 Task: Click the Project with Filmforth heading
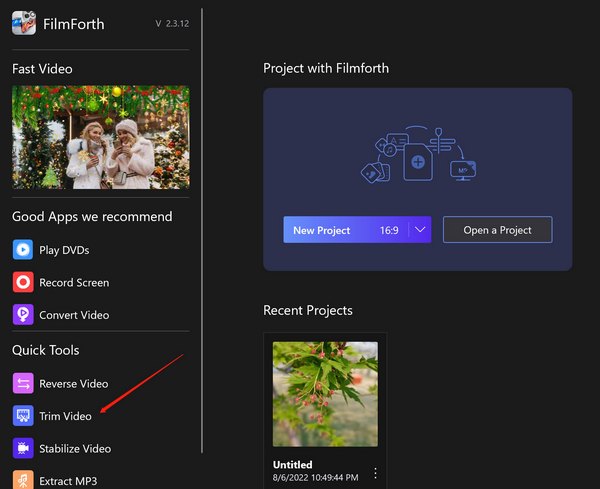tap(326, 68)
